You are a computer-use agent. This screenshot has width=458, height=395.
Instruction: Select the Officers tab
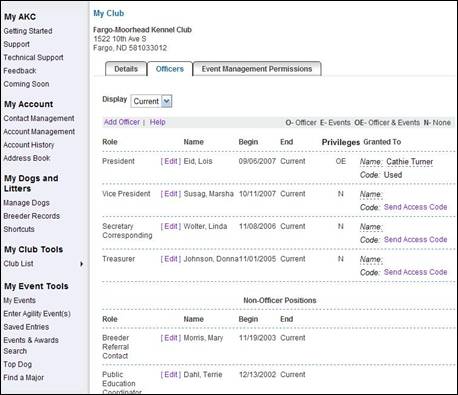click(x=170, y=69)
